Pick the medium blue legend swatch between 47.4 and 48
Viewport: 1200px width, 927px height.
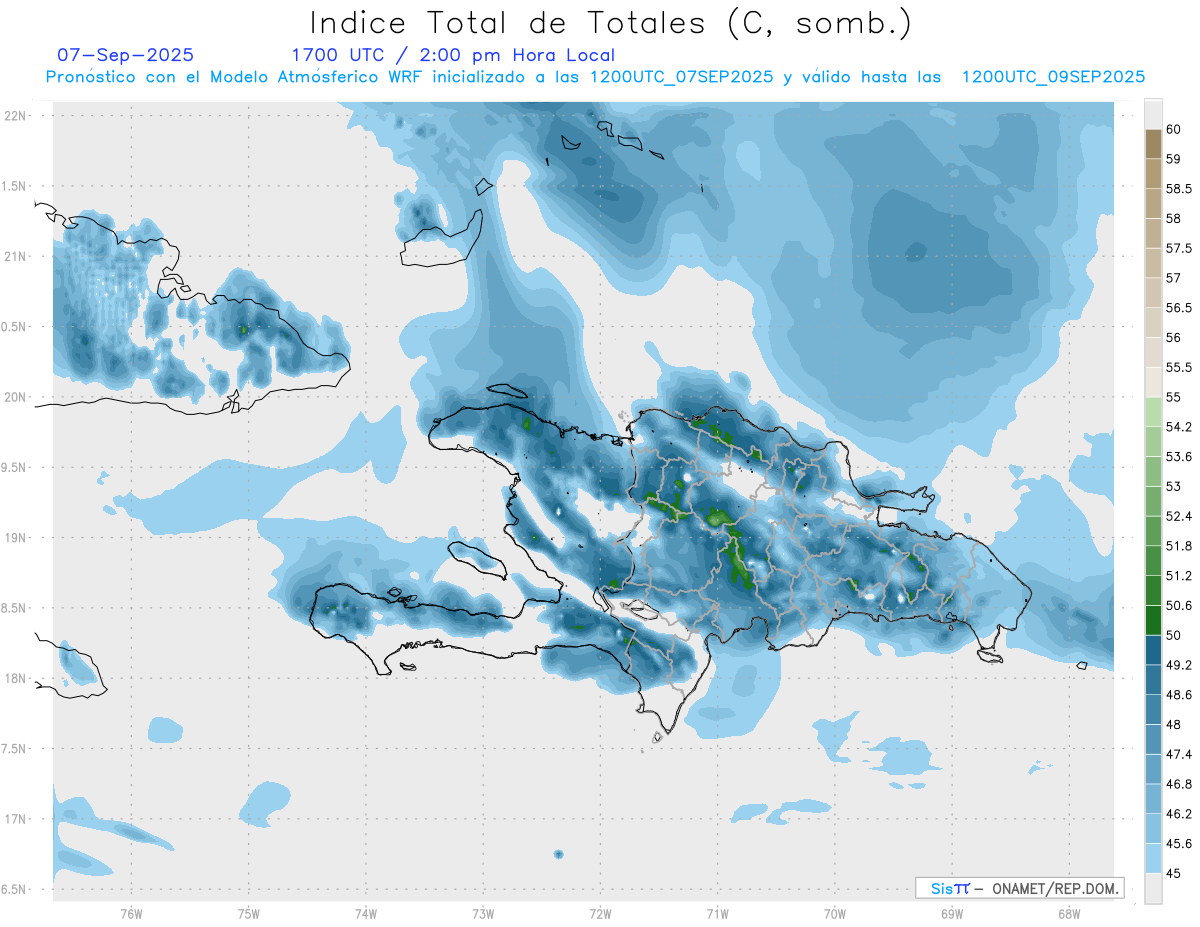point(1153,739)
